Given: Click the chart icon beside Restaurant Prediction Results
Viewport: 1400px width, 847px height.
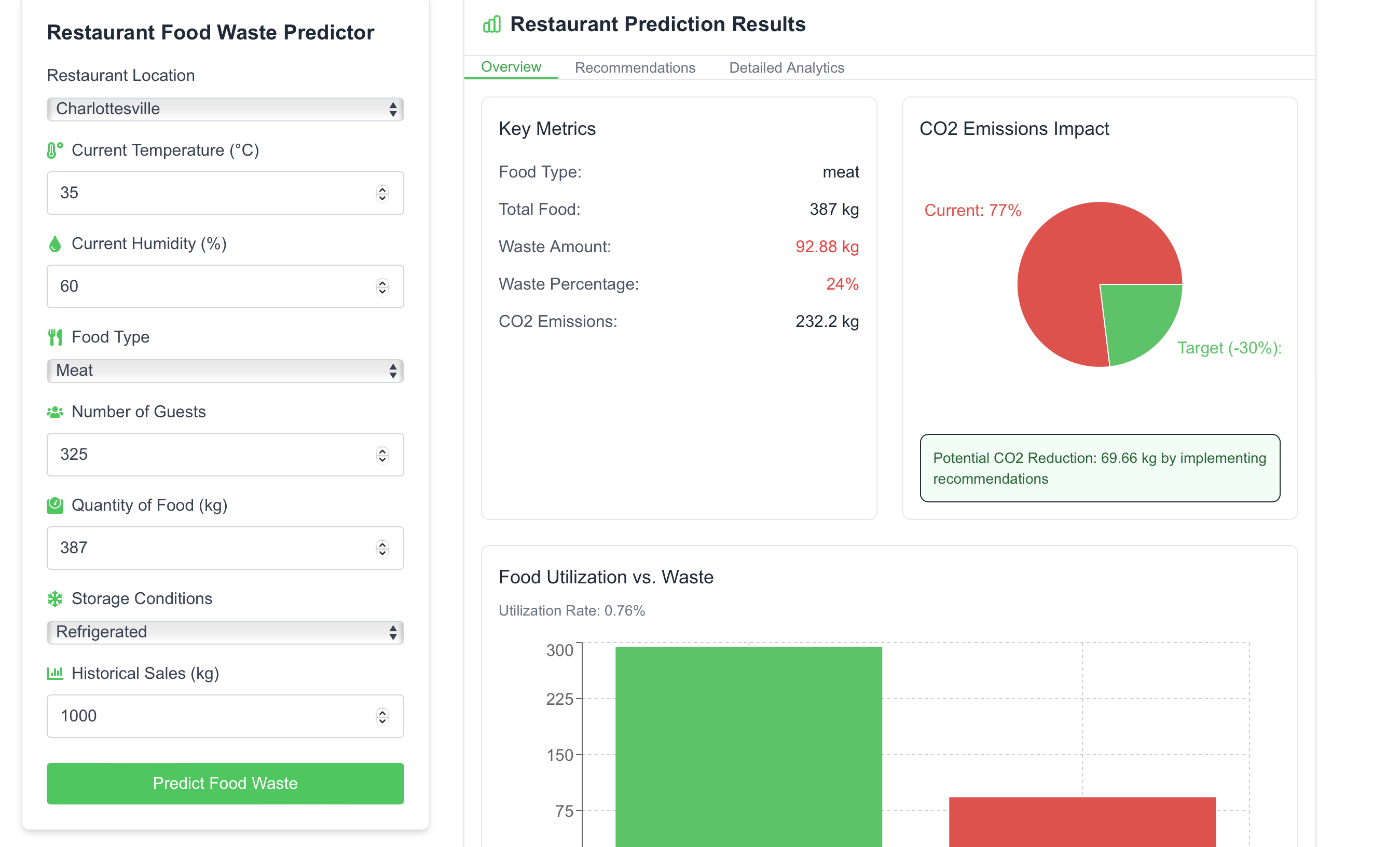Looking at the screenshot, I should pos(491,24).
